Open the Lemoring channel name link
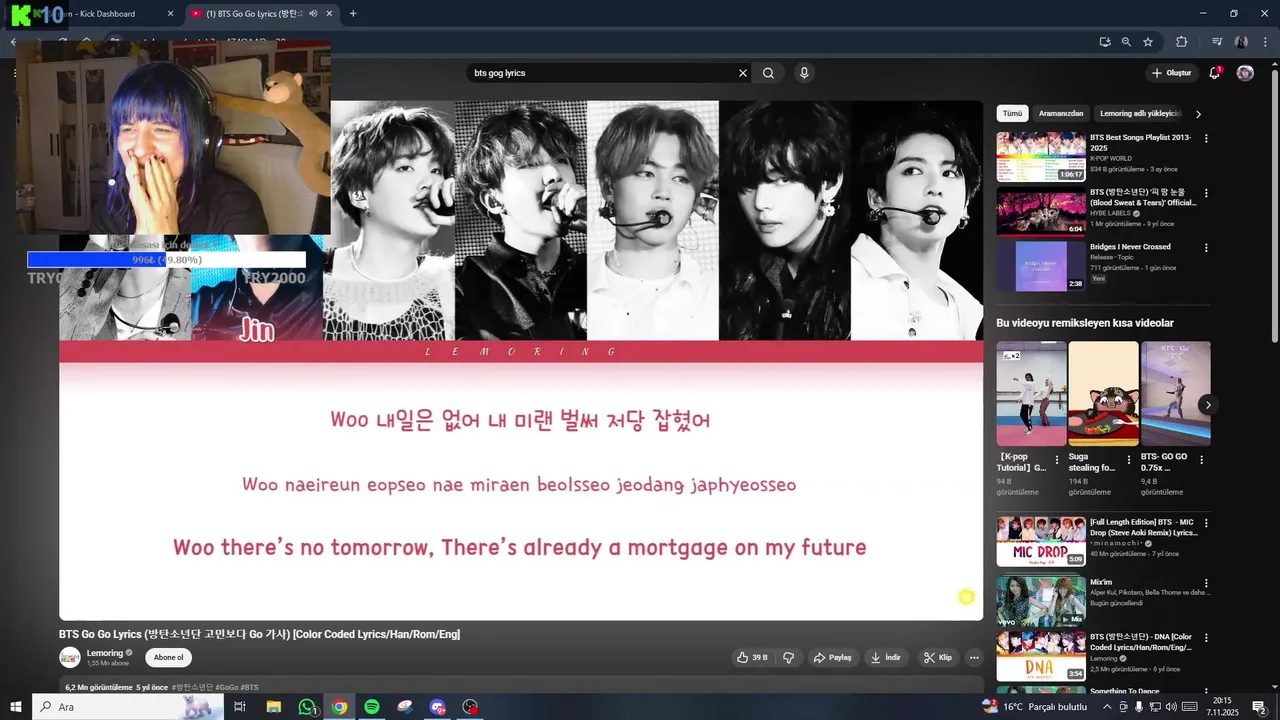 (x=105, y=653)
